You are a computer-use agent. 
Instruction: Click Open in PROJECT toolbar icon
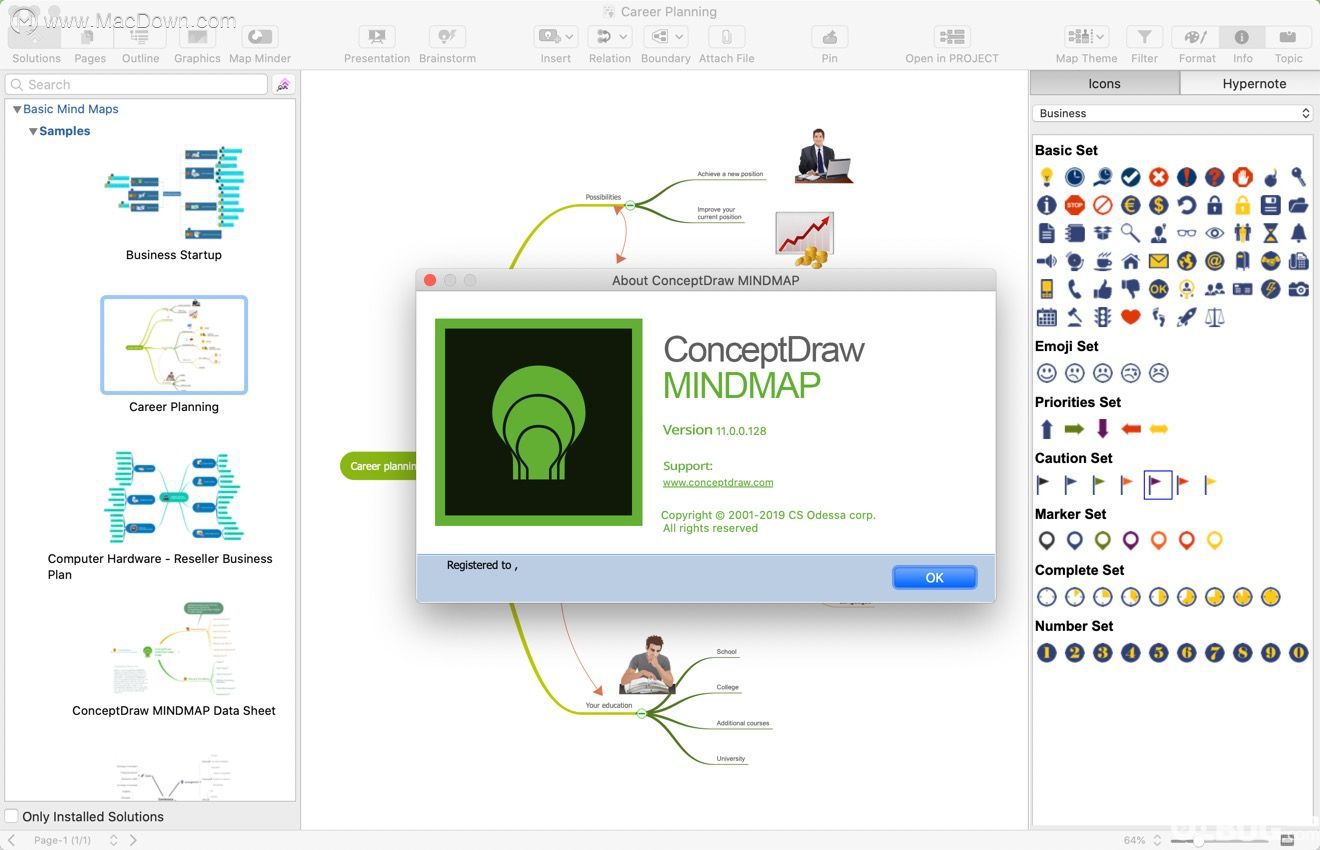pos(952,37)
